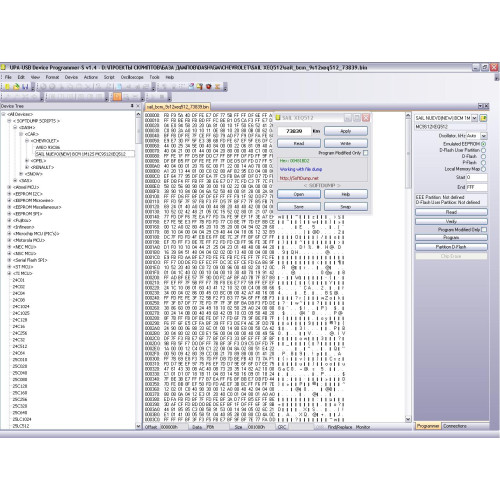Screen dimensions: 500x500
Task: Click the highlighted orange pointer tool icon
Action: click(117, 97)
